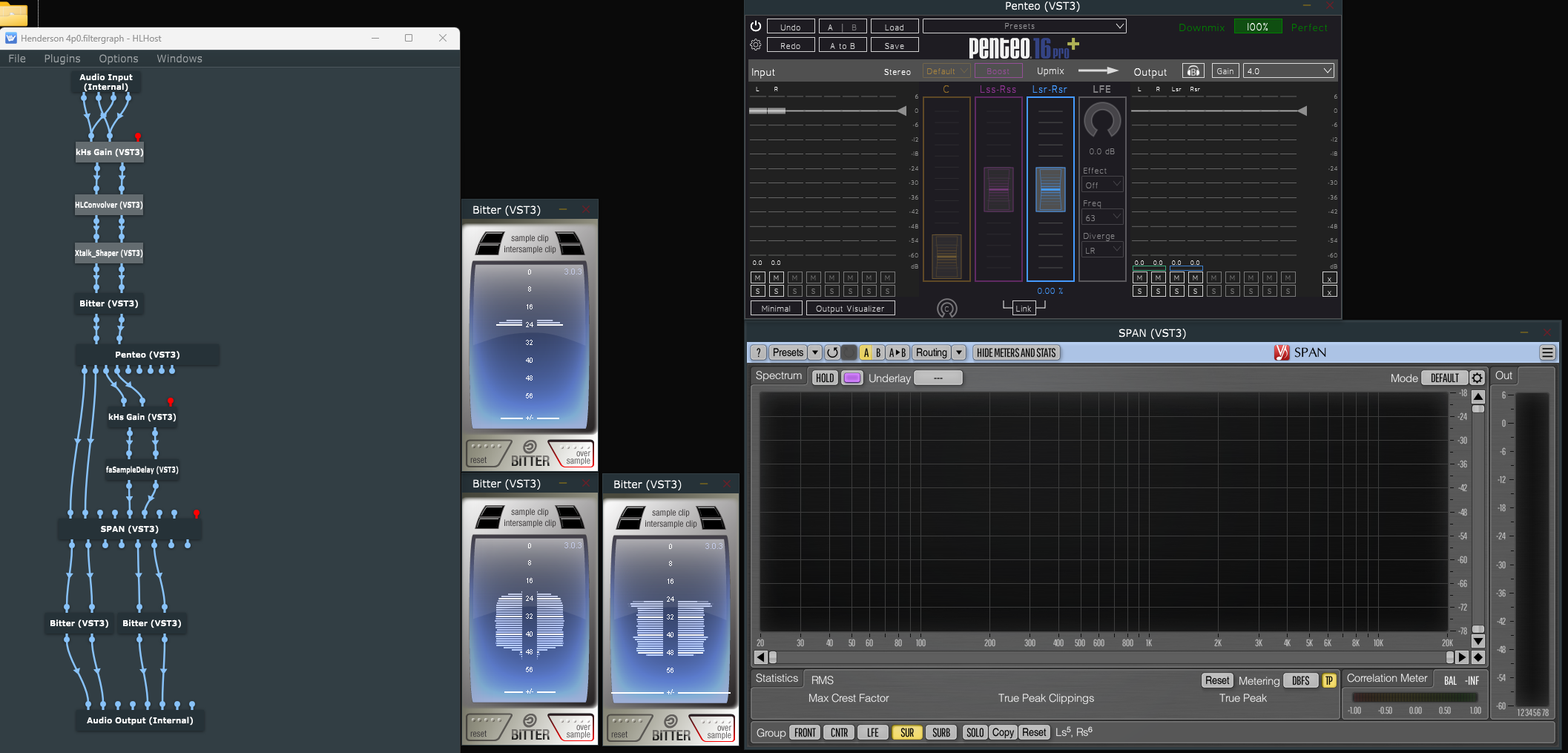Open the Options menu in HLHost
Viewport: 1568px width, 753px height.
[x=119, y=59]
